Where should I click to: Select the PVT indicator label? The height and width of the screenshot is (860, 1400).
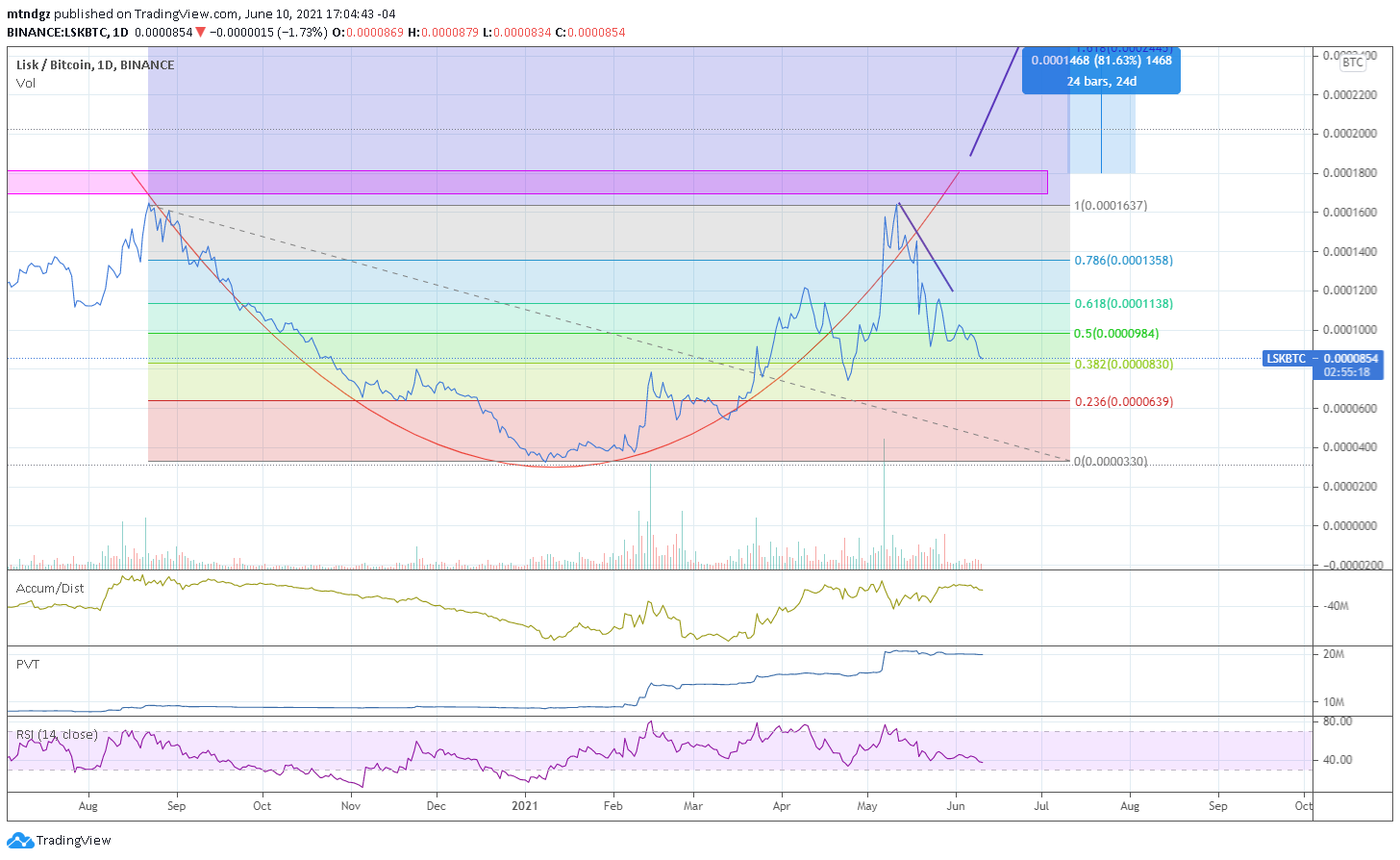(x=28, y=664)
